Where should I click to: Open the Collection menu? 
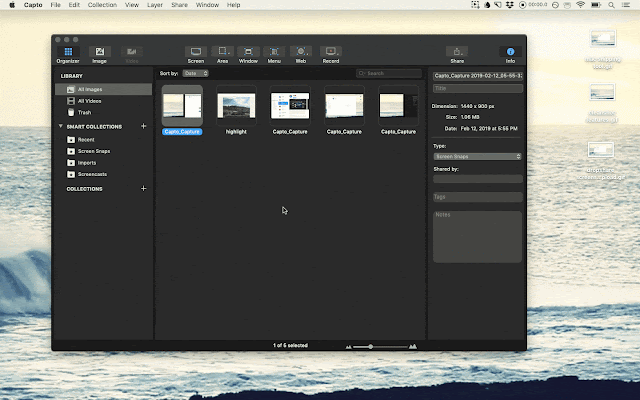102,5
